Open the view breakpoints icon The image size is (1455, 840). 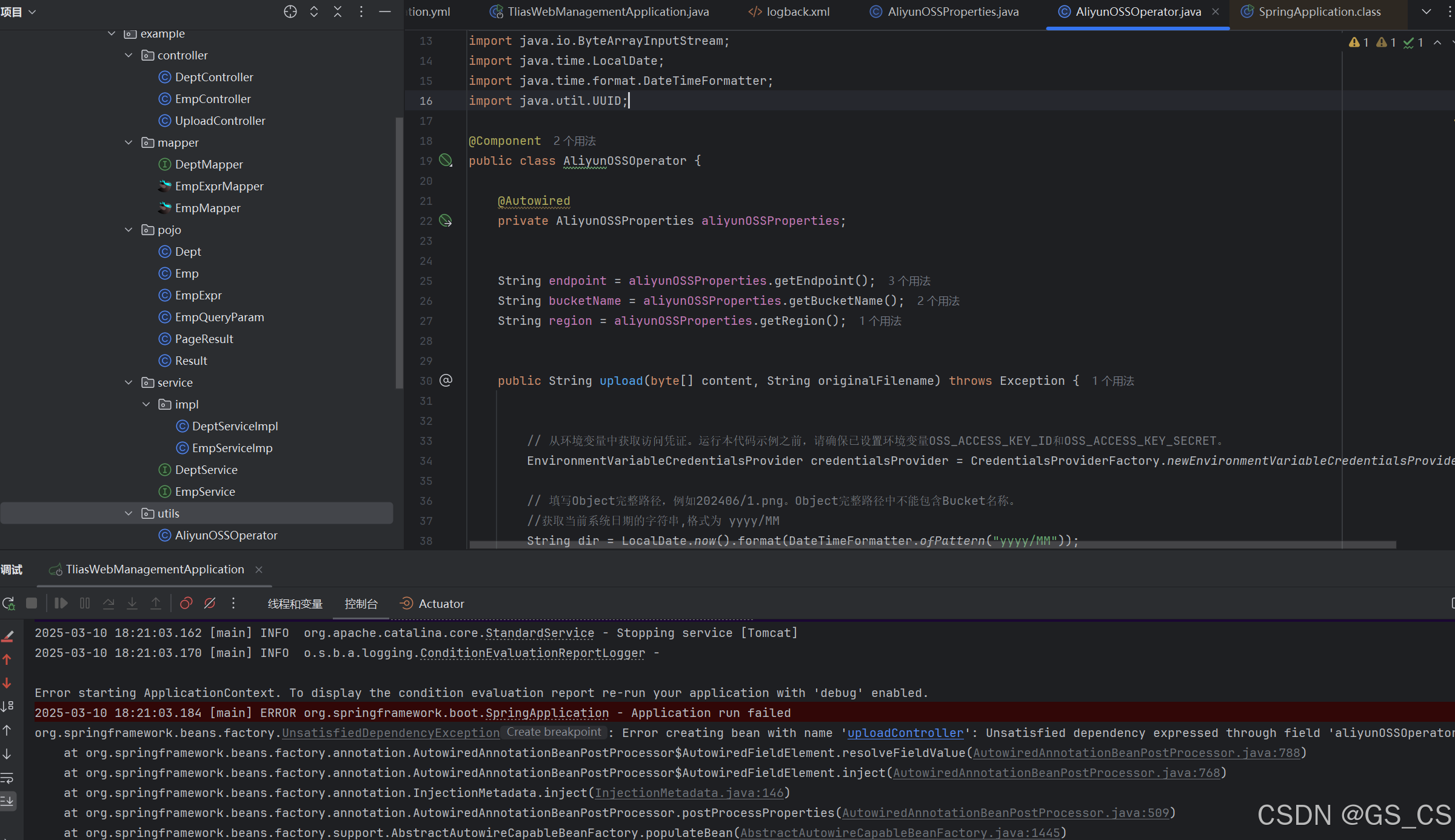pyautogui.click(x=186, y=603)
